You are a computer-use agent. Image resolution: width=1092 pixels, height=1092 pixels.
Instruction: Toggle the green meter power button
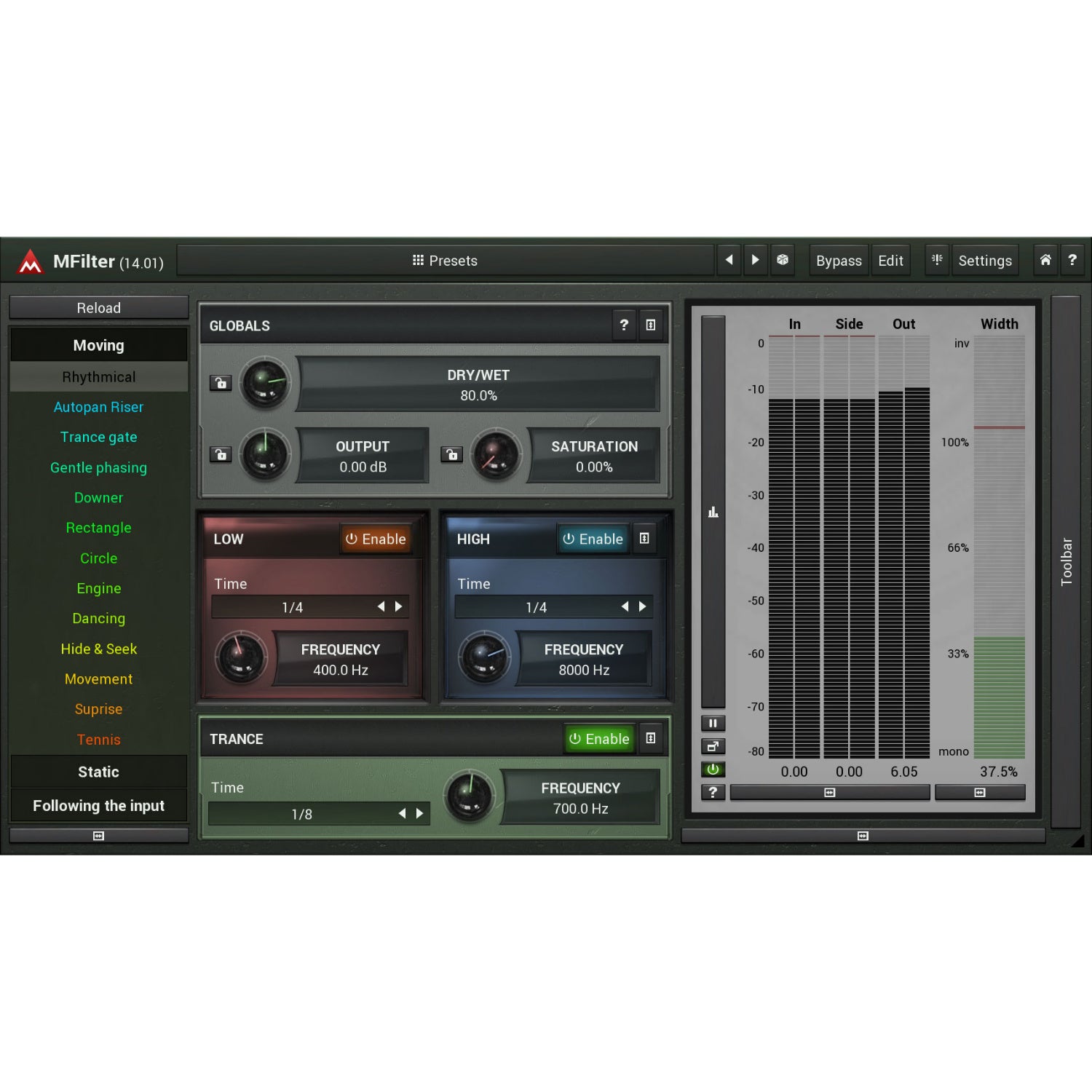(x=713, y=769)
